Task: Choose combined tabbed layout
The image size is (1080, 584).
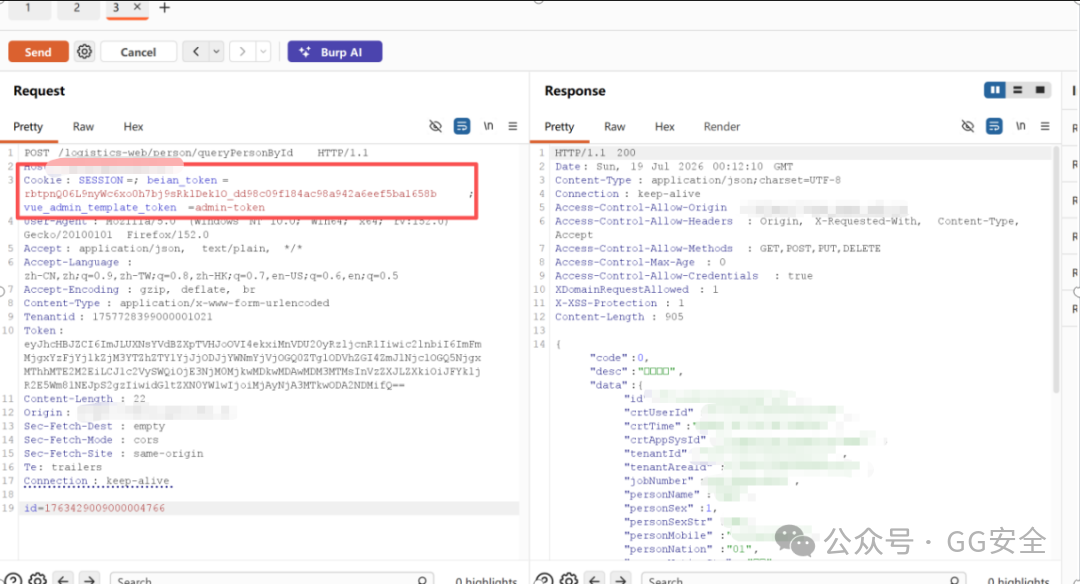Action: (x=1040, y=90)
